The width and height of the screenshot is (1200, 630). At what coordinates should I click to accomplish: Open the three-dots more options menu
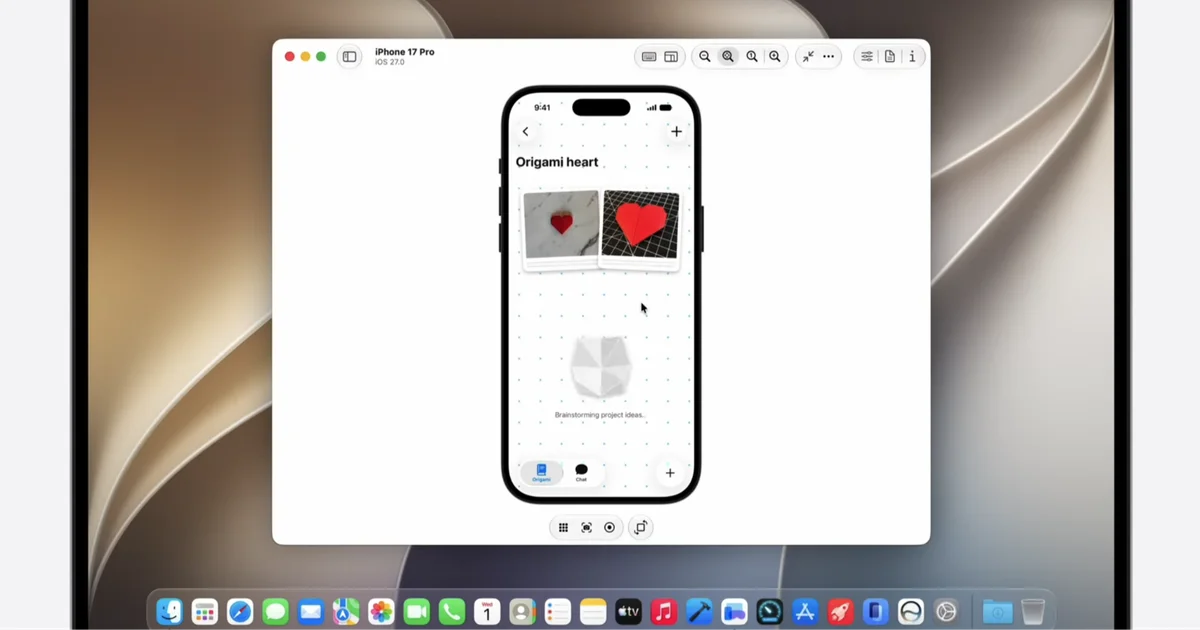pos(829,57)
